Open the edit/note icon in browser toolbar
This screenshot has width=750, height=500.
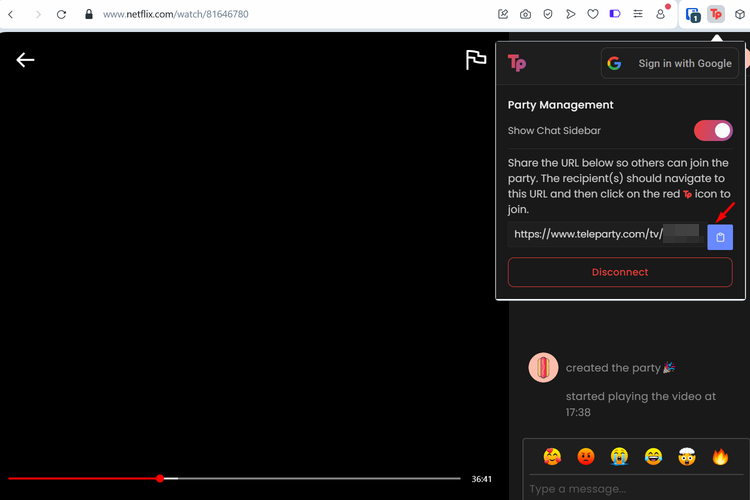point(503,14)
